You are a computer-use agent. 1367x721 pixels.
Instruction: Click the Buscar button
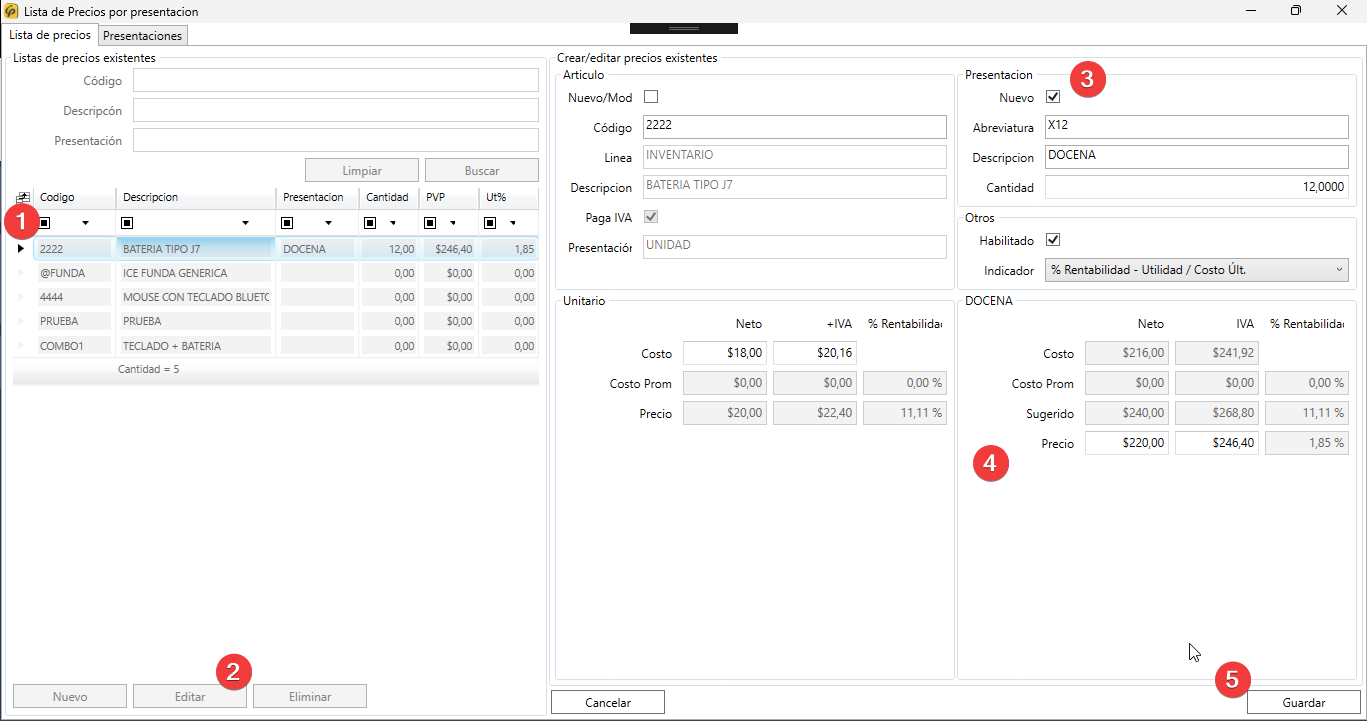[482, 170]
